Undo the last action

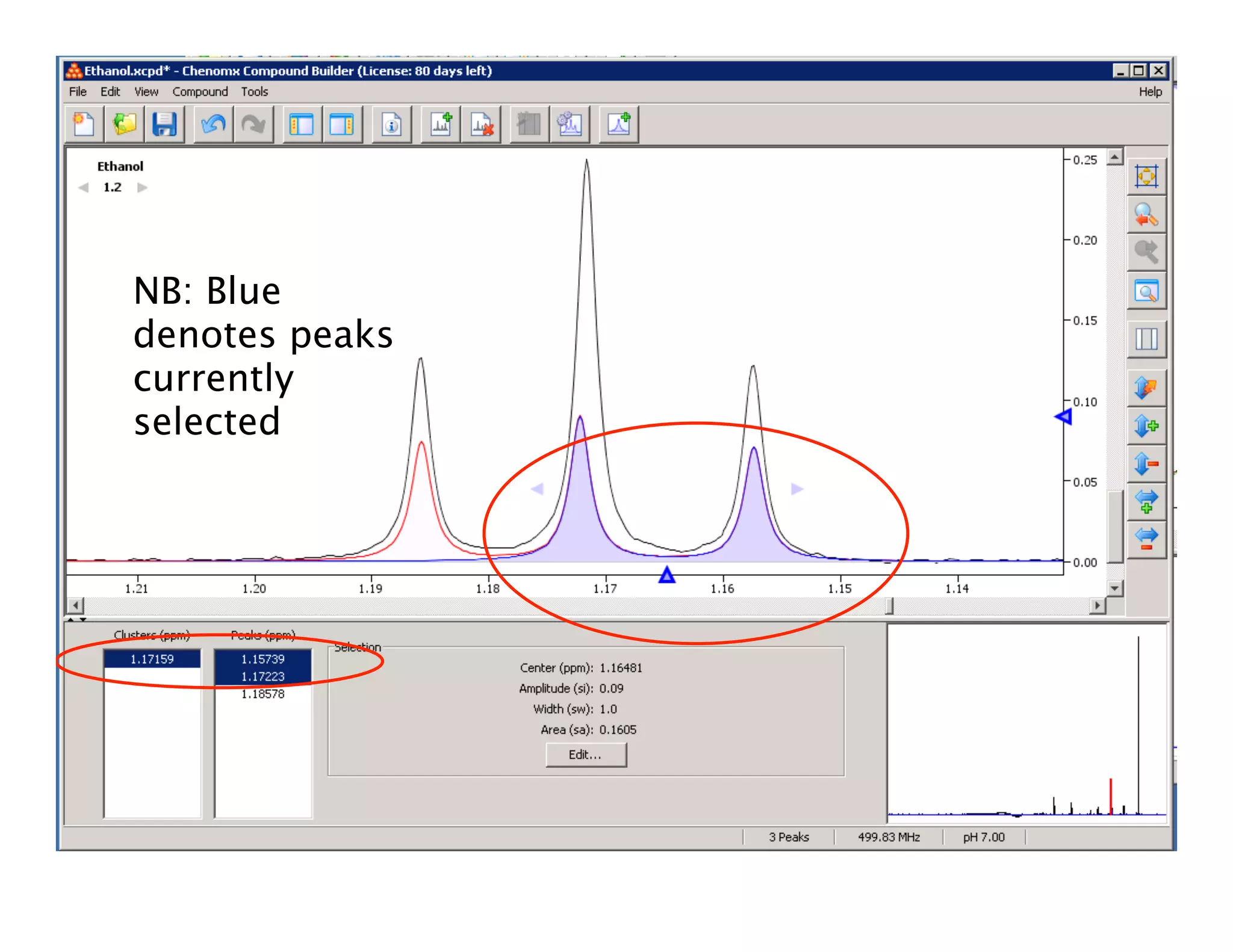[213, 125]
